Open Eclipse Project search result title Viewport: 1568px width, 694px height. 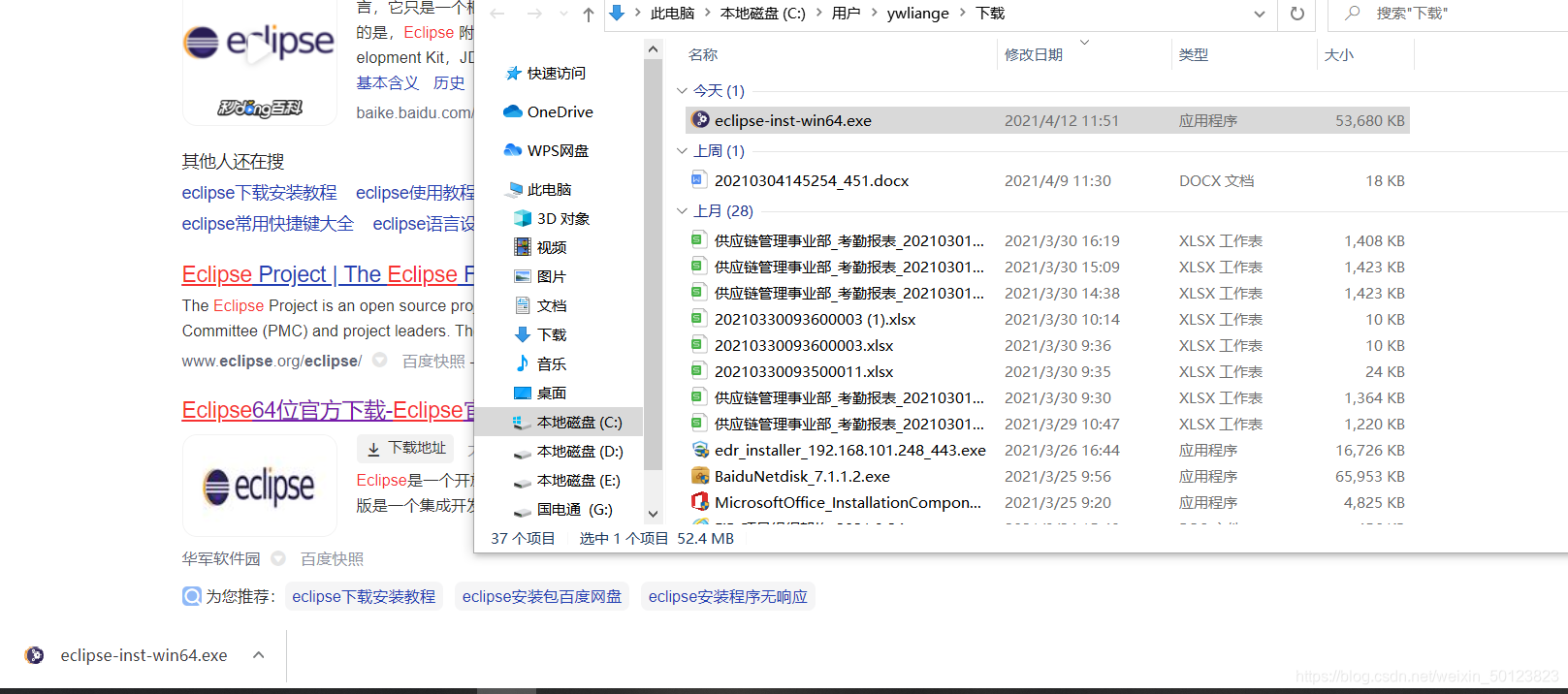(328, 274)
